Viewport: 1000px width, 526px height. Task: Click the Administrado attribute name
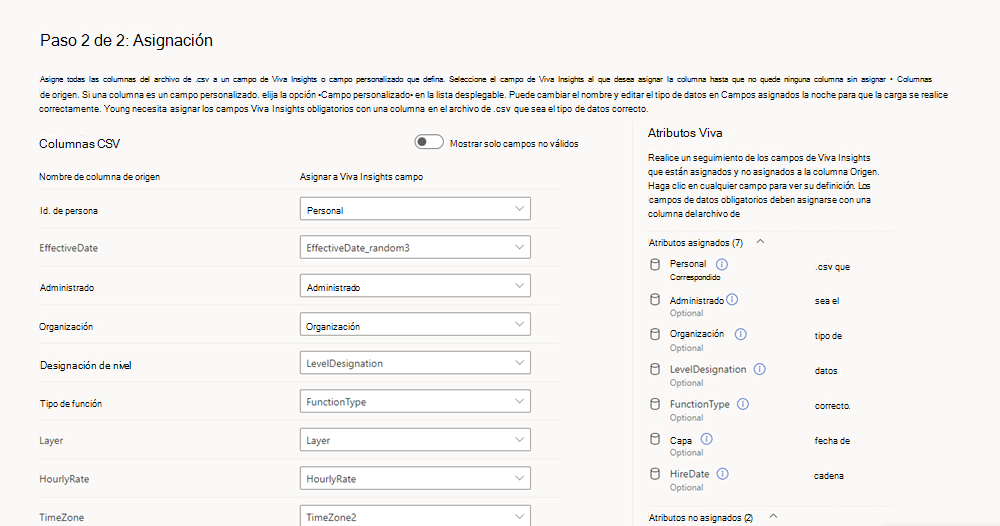point(696,300)
